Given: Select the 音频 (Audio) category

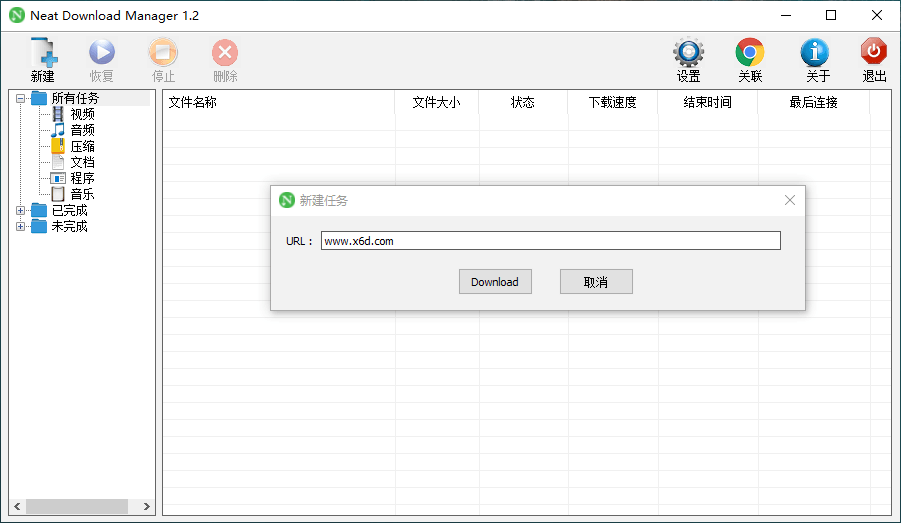Looking at the screenshot, I should click(82, 130).
